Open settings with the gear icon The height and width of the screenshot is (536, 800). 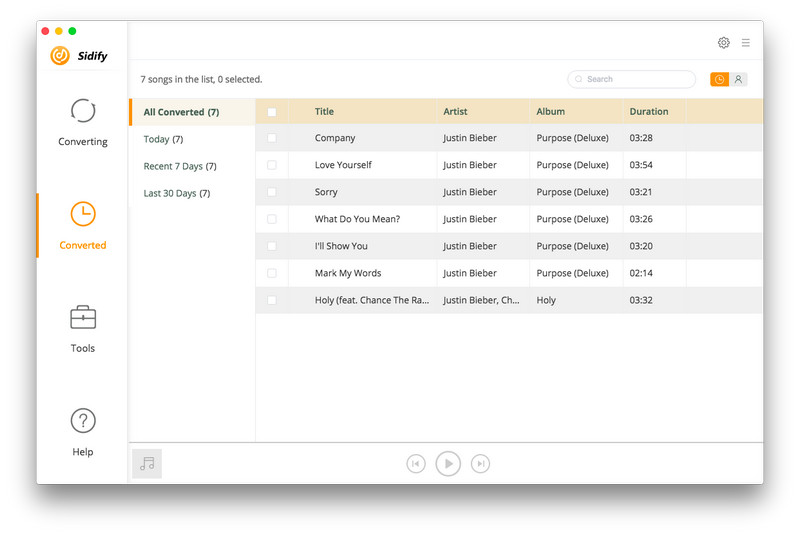click(723, 43)
